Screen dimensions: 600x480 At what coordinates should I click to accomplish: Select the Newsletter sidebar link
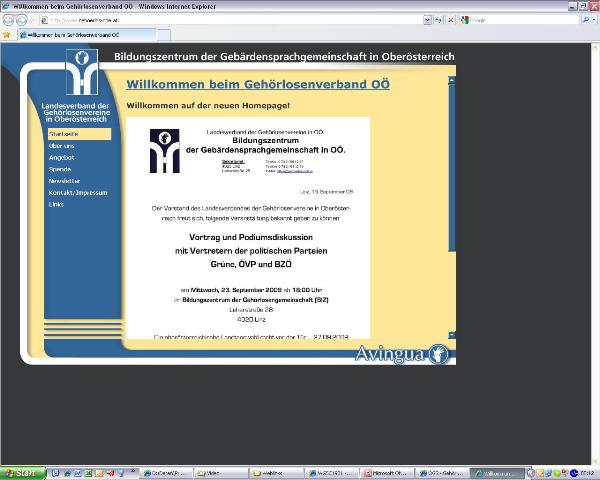[x=64, y=181]
